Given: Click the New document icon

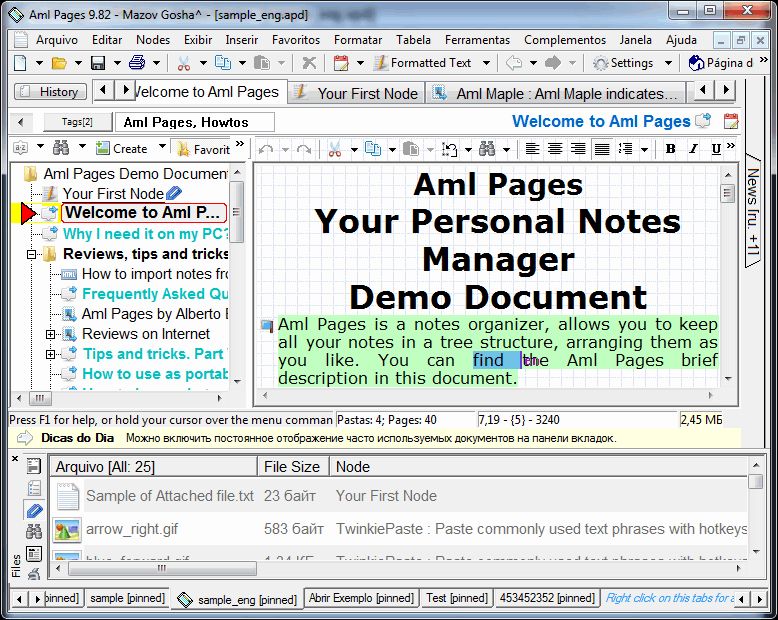Looking at the screenshot, I should click(20, 63).
